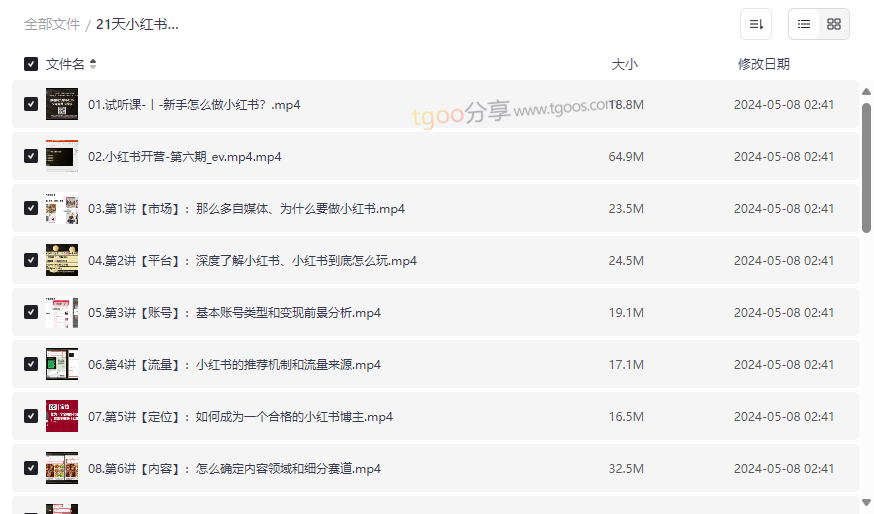874x514 pixels.
Task: Select the 24.5M size value
Action: 626,261
